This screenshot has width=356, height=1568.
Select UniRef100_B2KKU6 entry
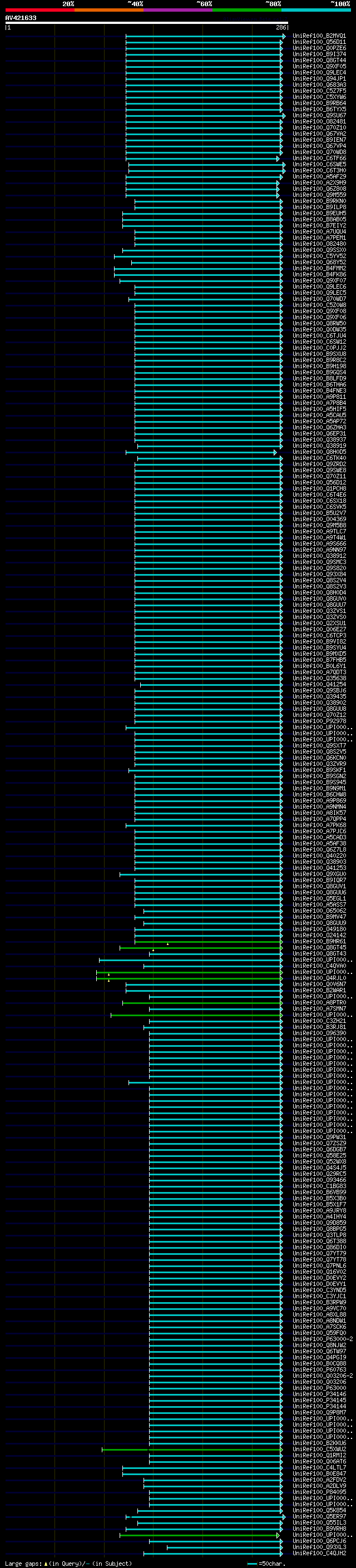[319, 1443]
